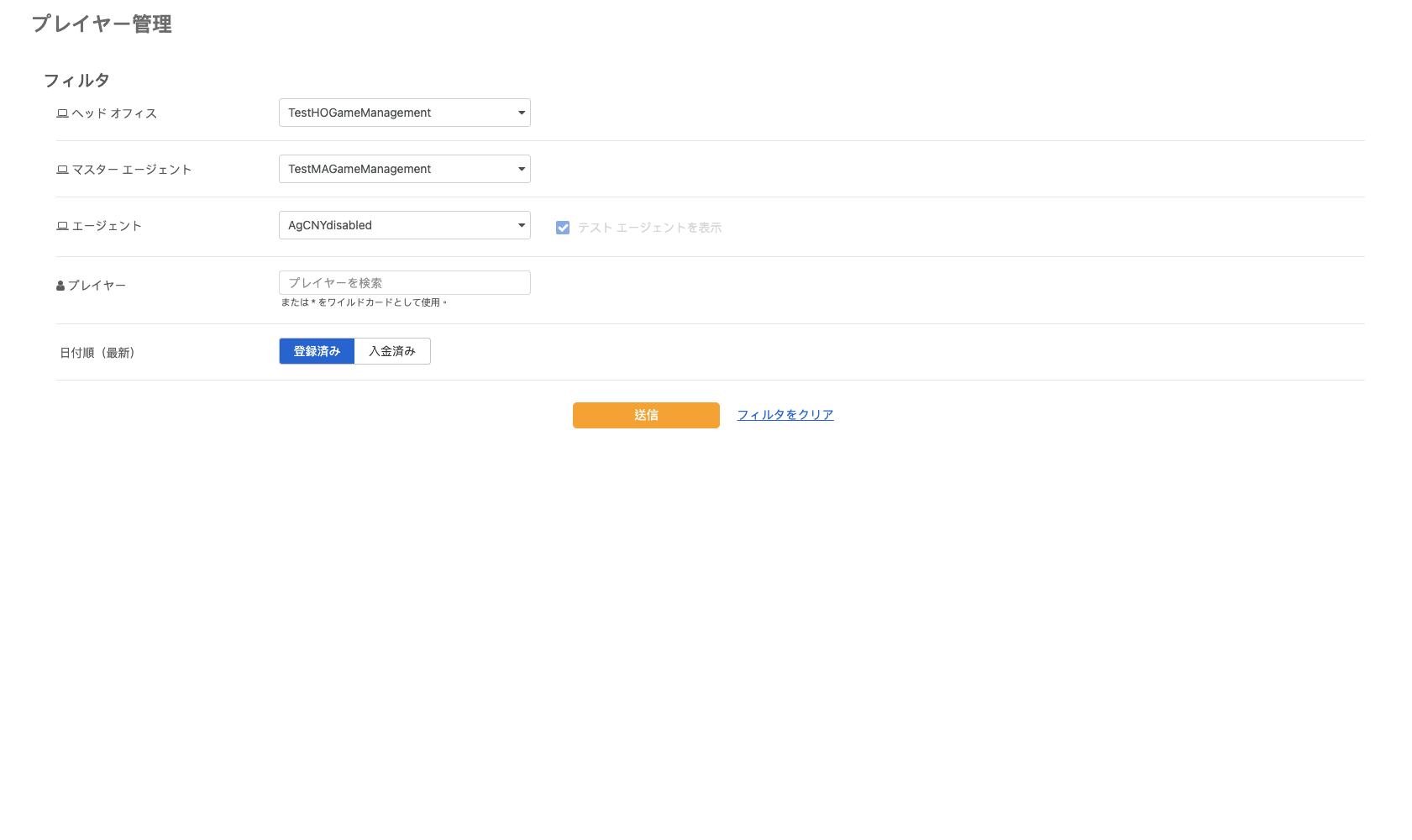1412x840 pixels.
Task: Select the 登録済み sort option
Action: [317, 351]
